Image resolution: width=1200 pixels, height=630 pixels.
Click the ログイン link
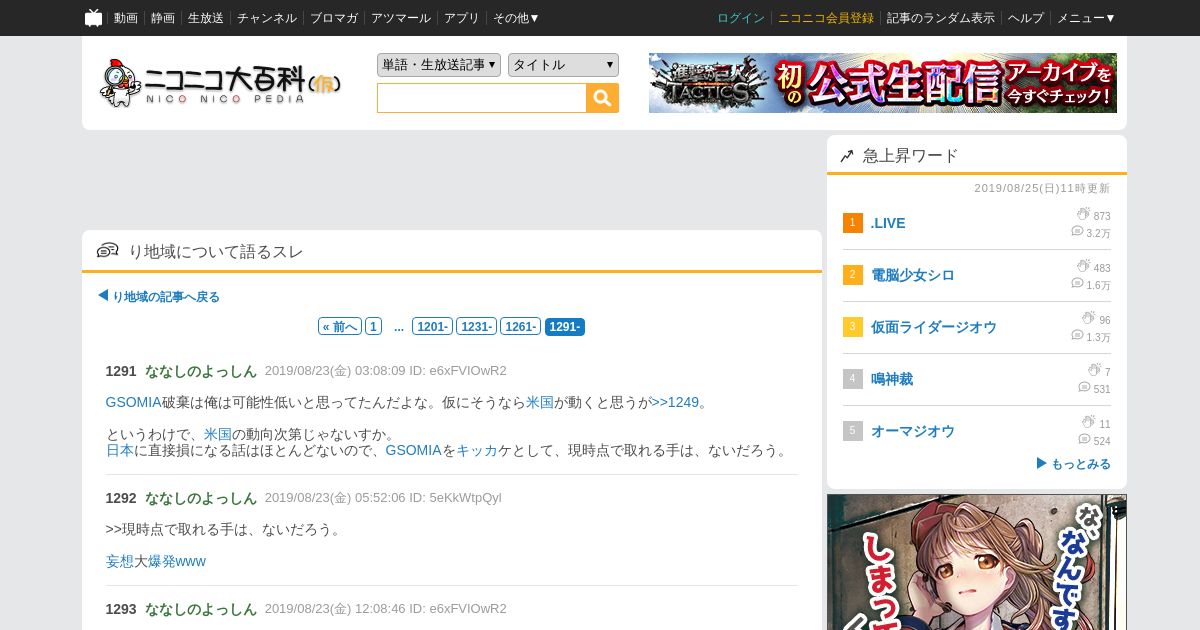pos(741,18)
